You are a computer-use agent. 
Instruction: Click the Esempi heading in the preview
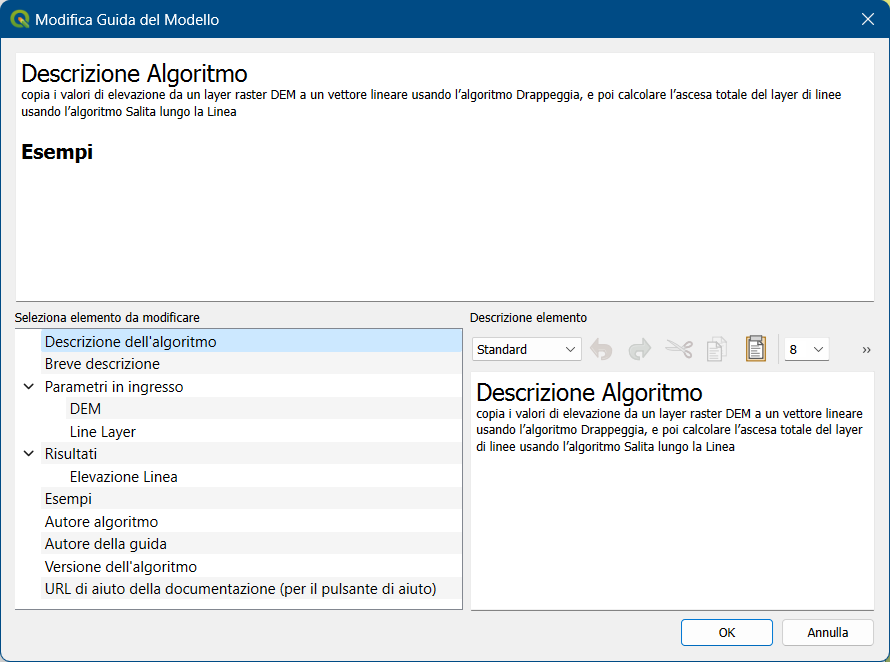click(x=57, y=152)
